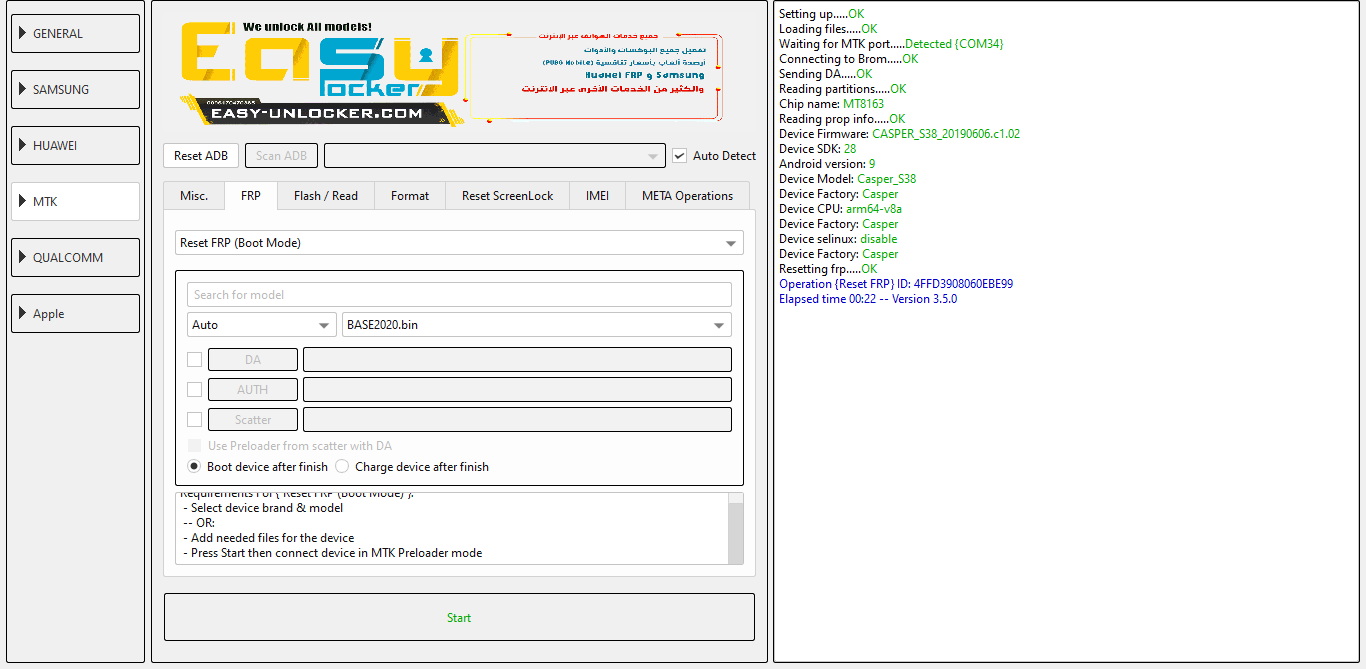The height and width of the screenshot is (669, 1366).
Task: Click the DA browse button
Action: coord(253,360)
